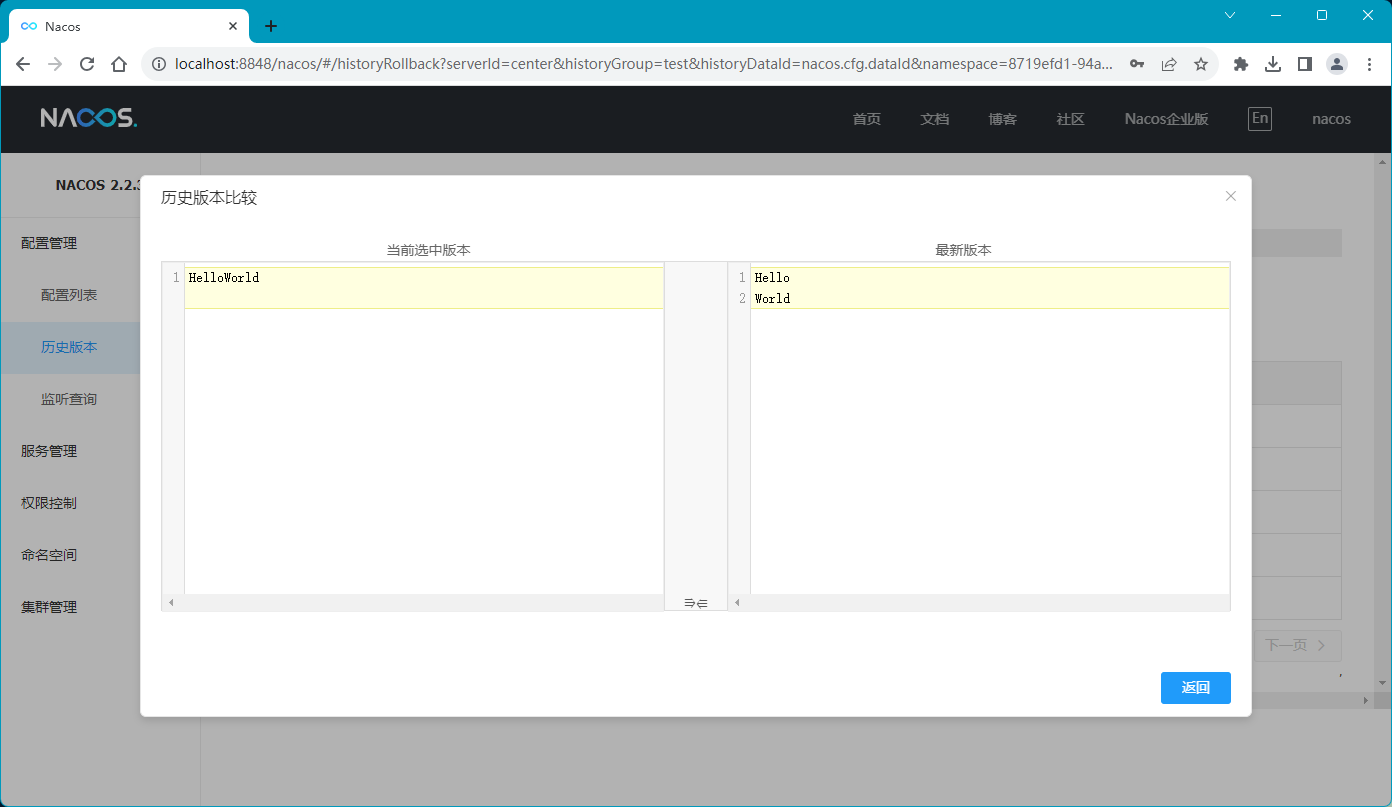The image size is (1392, 807).
Task: Open the Nacos企业版 link
Action: [1166, 119]
